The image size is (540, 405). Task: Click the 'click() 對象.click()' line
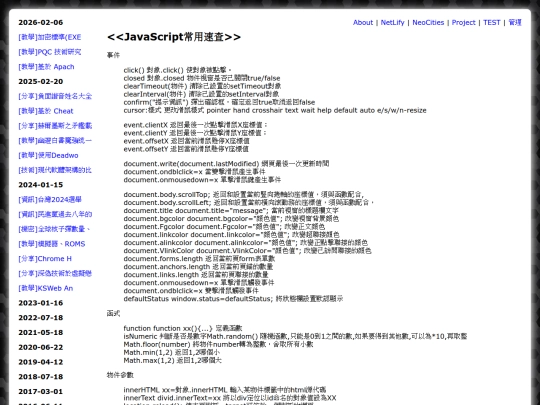pos(178,70)
